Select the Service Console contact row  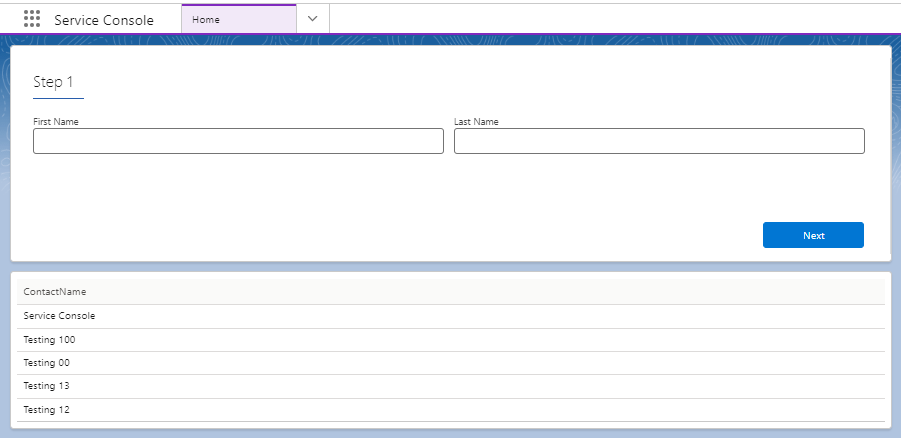[x=450, y=316]
